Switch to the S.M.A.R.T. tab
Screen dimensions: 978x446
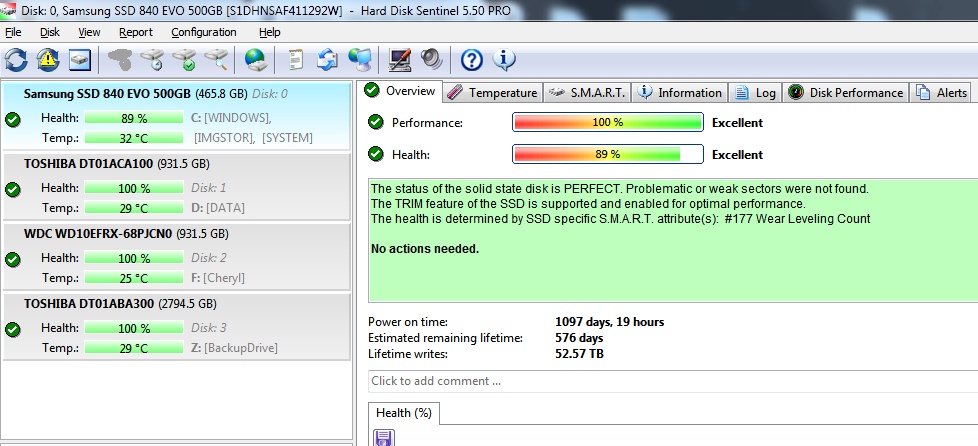click(586, 92)
